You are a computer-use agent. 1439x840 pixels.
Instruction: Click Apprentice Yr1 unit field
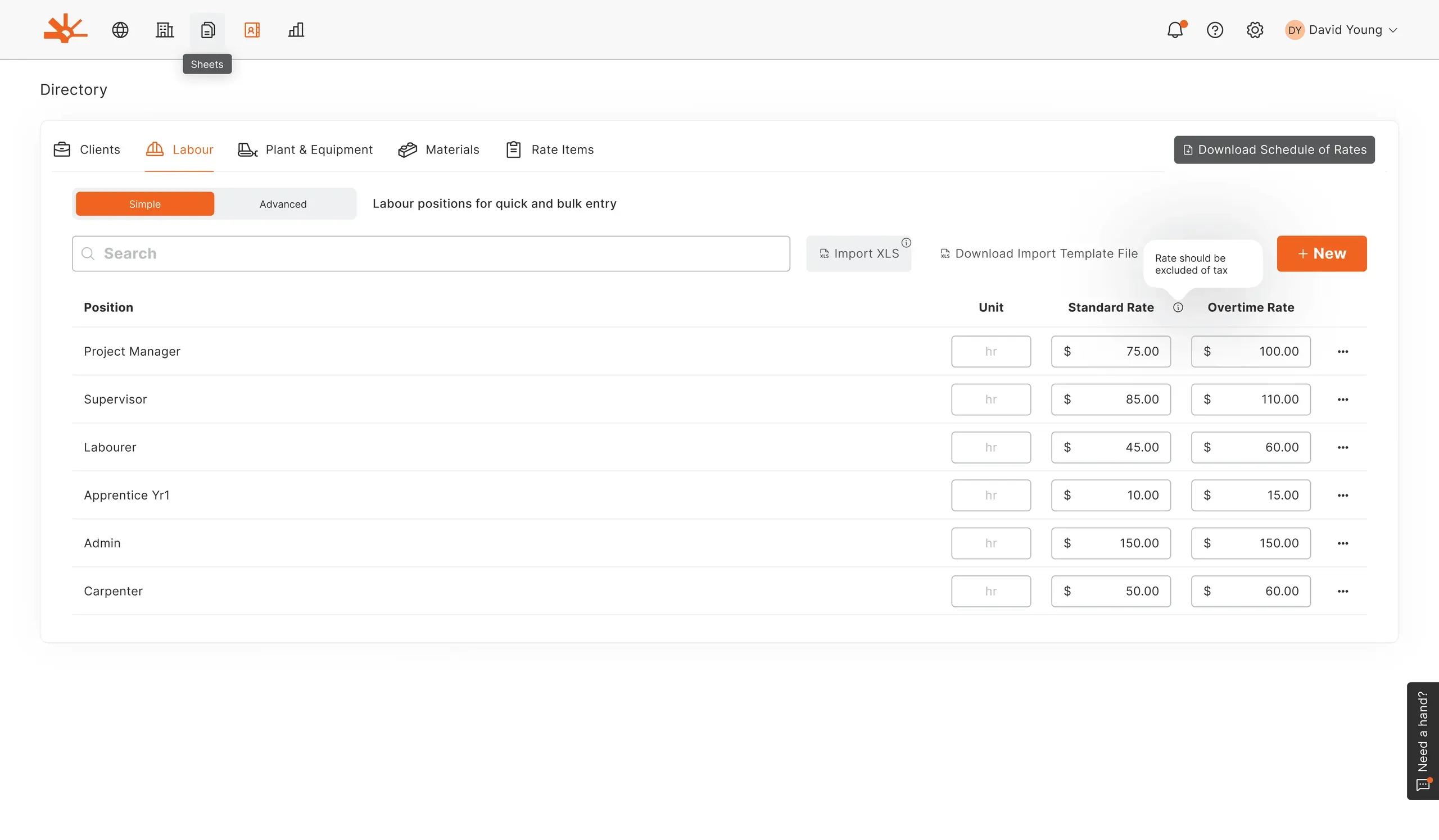[x=991, y=496]
